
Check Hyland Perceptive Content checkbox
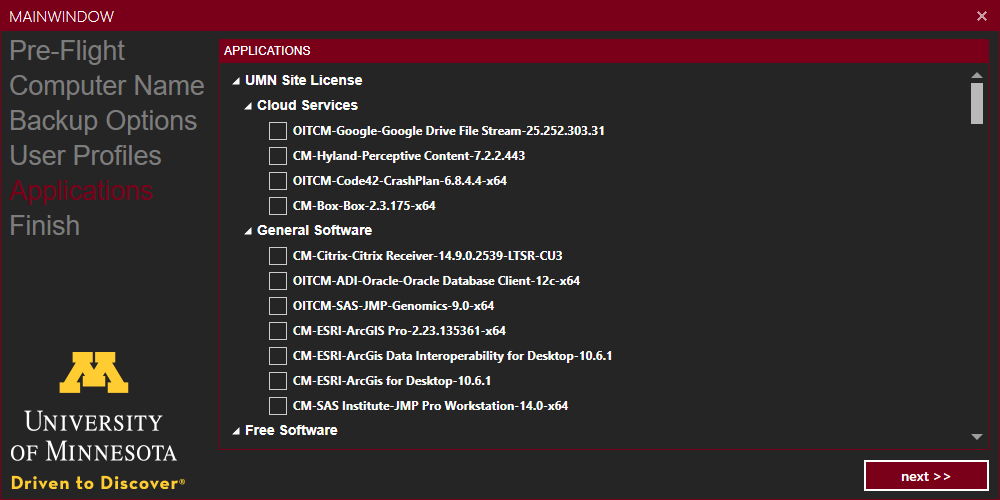(277, 156)
